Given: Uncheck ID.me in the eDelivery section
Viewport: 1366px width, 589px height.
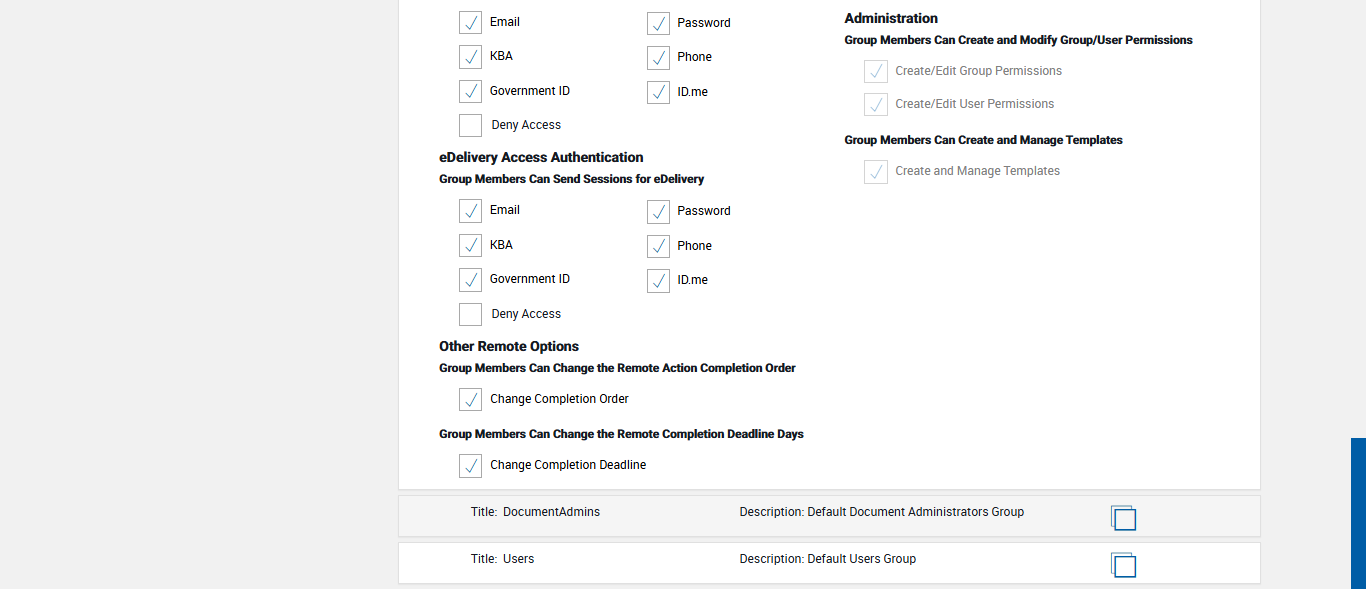Looking at the screenshot, I should click(658, 281).
